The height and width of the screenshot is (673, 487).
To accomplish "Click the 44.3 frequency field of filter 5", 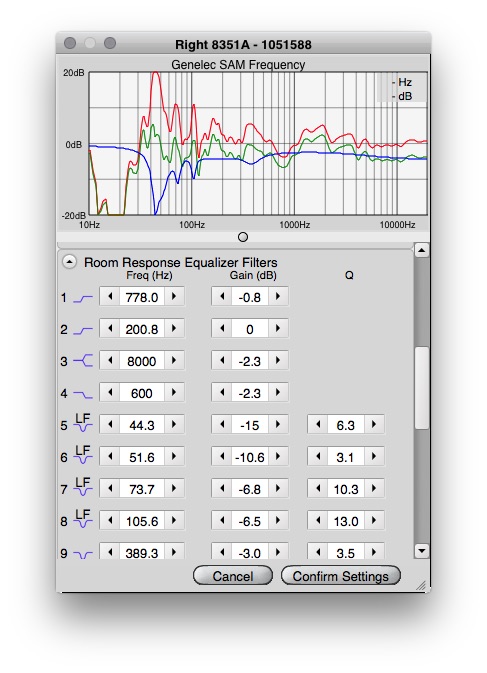I will click(x=142, y=425).
